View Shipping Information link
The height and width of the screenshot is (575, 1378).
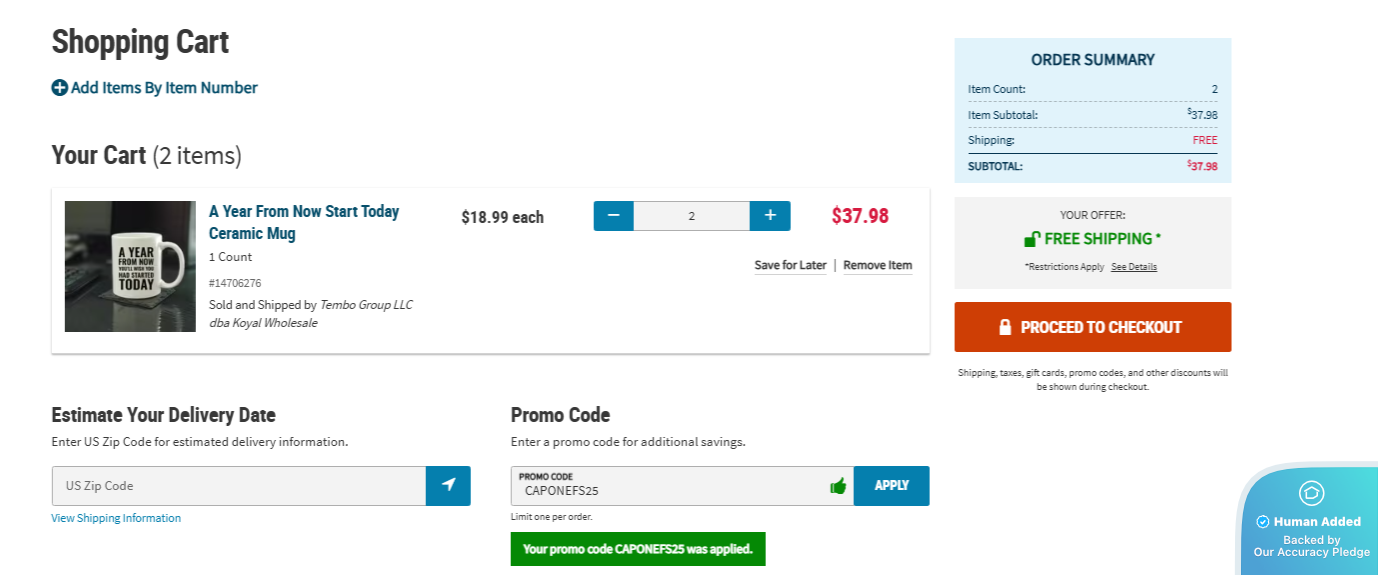click(116, 518)
